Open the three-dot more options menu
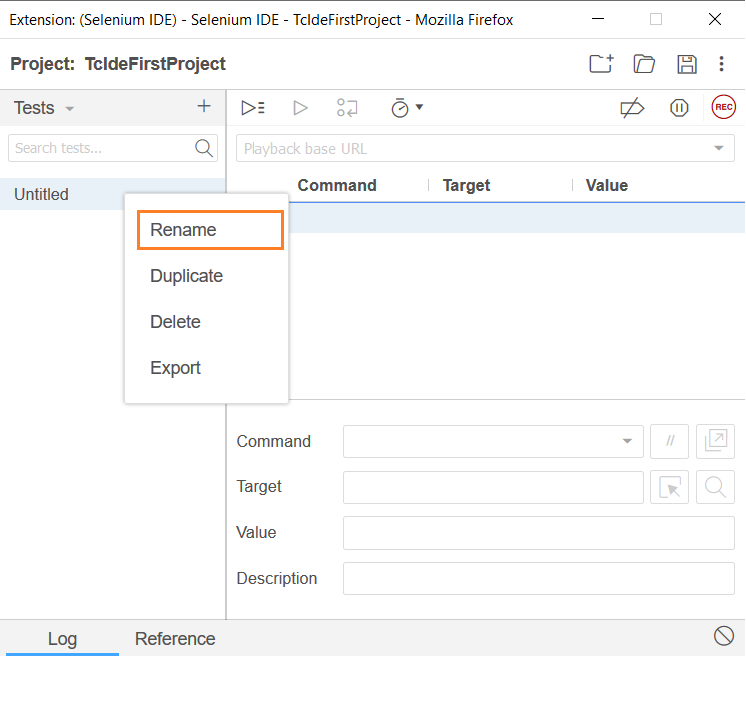 (721, 64)
